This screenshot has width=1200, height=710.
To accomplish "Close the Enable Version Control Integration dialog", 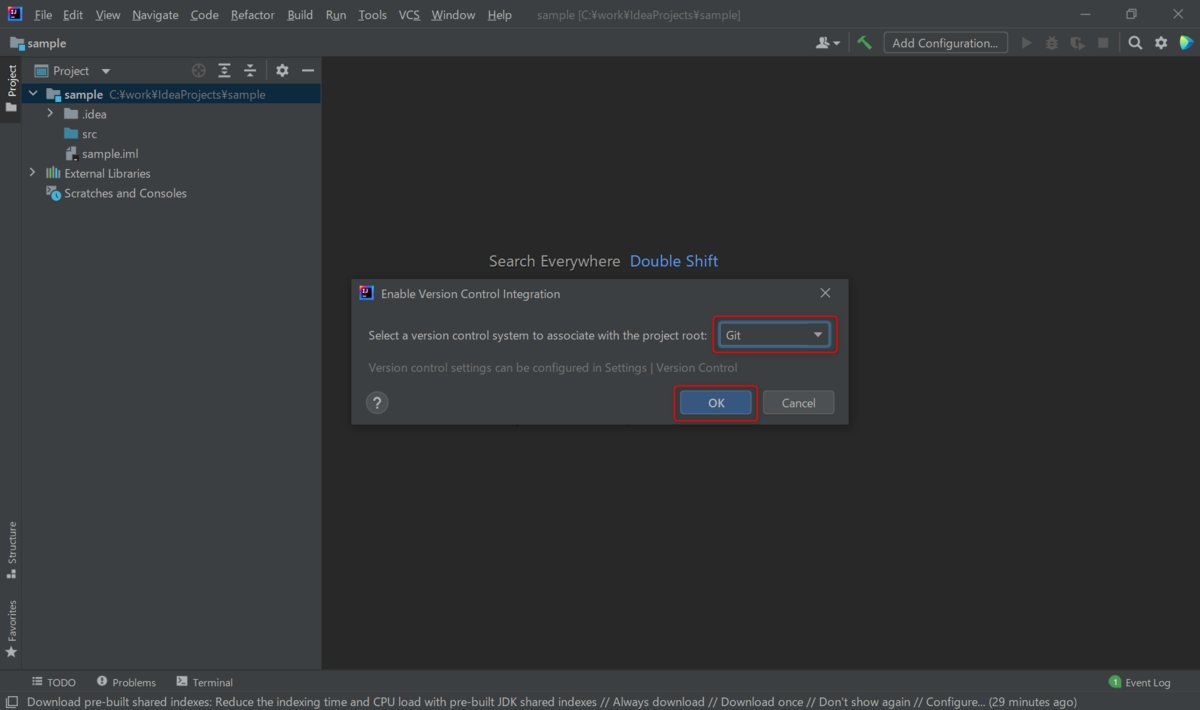I will (x=825, y=293).
